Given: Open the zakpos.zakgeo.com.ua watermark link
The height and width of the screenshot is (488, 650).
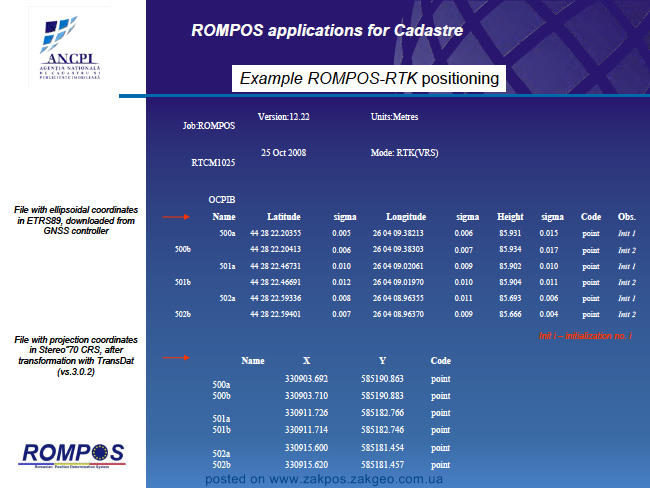Looking at the screenshot, I should 324,479.
